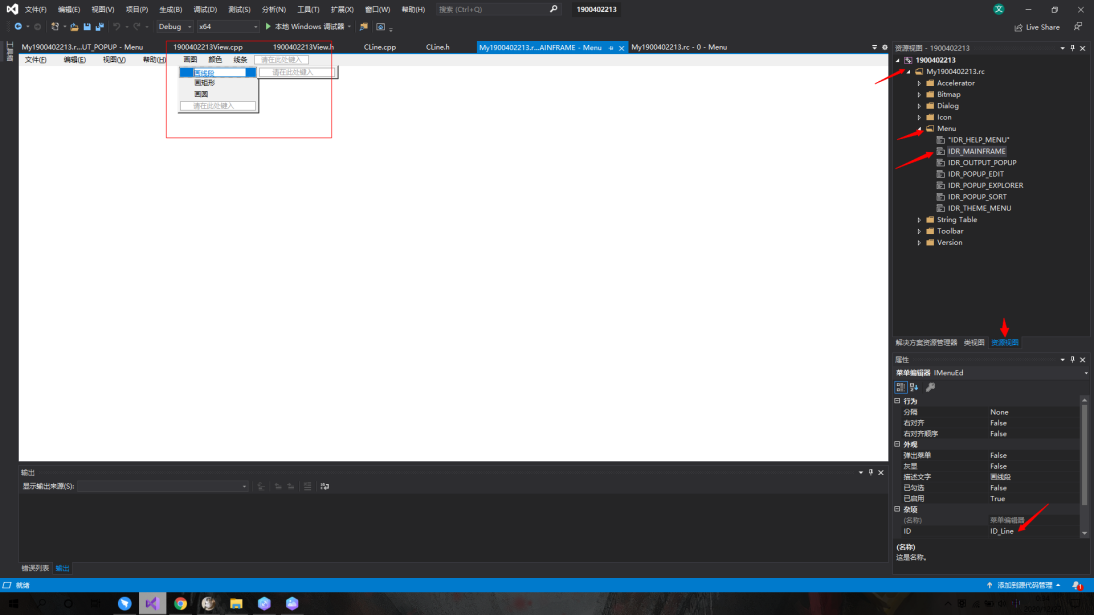Switch to the CLine.h tab

coord(437,47)
